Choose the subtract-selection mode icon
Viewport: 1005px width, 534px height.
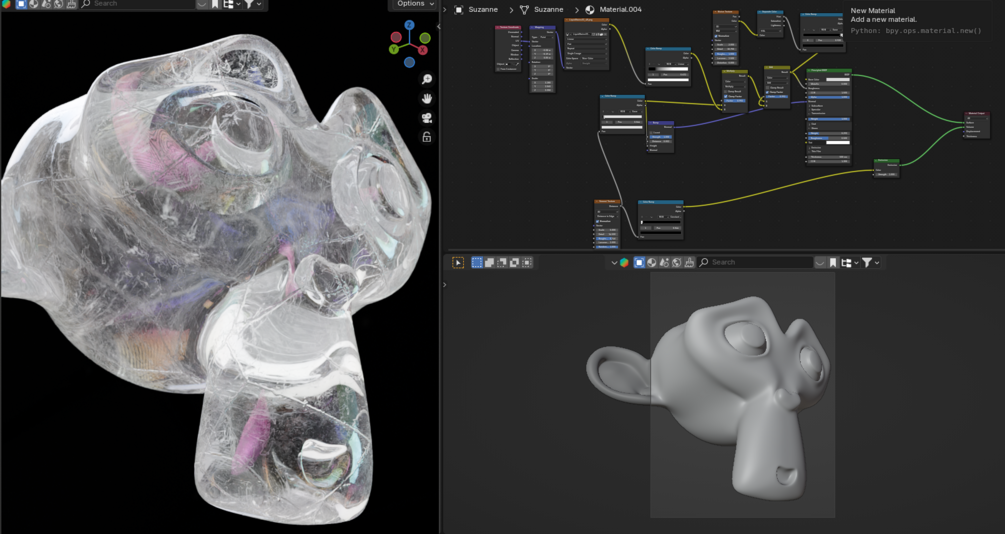point(502,262)
